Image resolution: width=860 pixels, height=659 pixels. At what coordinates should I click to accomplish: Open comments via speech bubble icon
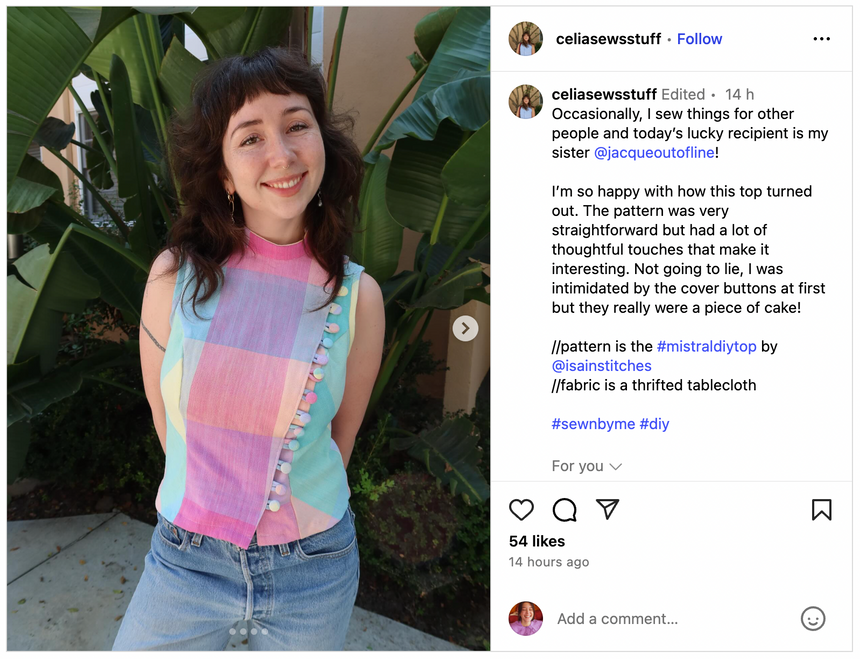(564, 510)
